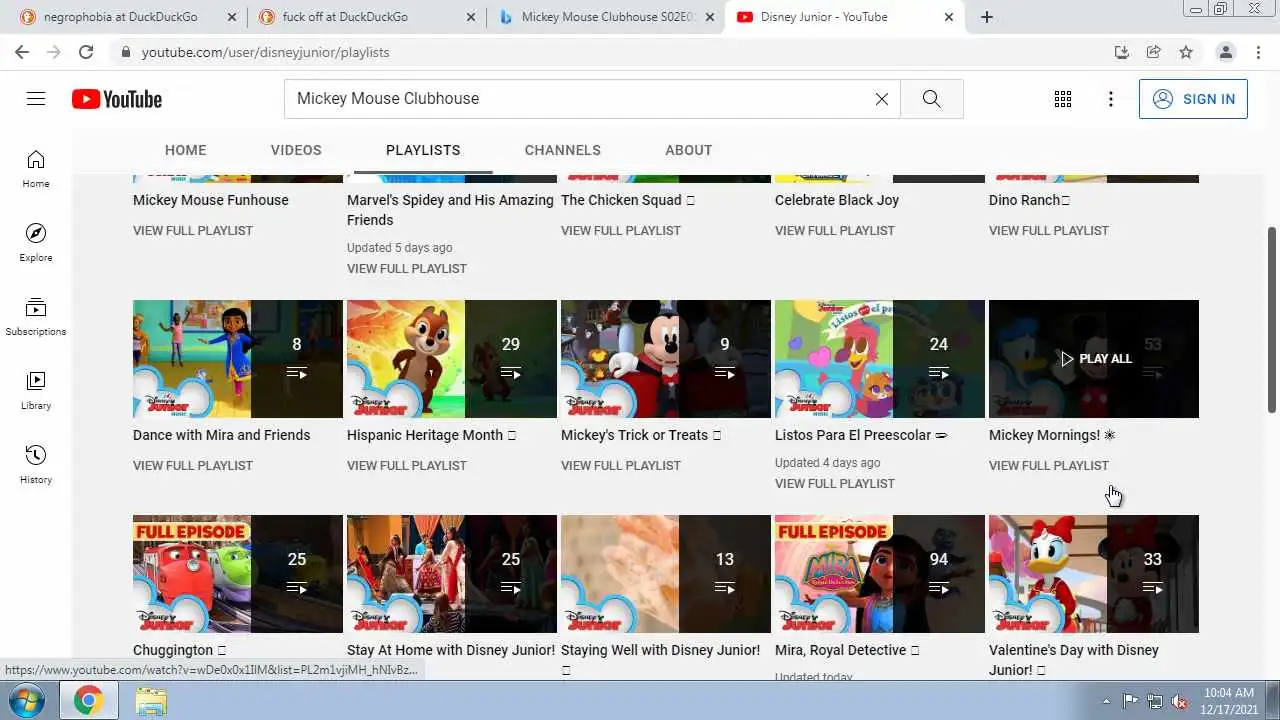
Task: Click the Windows Start button
Action: click(27, 700)
